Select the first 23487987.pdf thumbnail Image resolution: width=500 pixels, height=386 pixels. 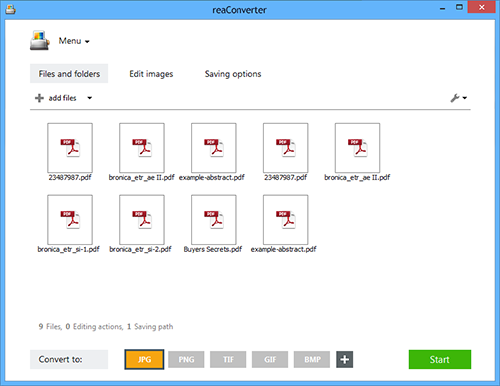coord(70,148)
